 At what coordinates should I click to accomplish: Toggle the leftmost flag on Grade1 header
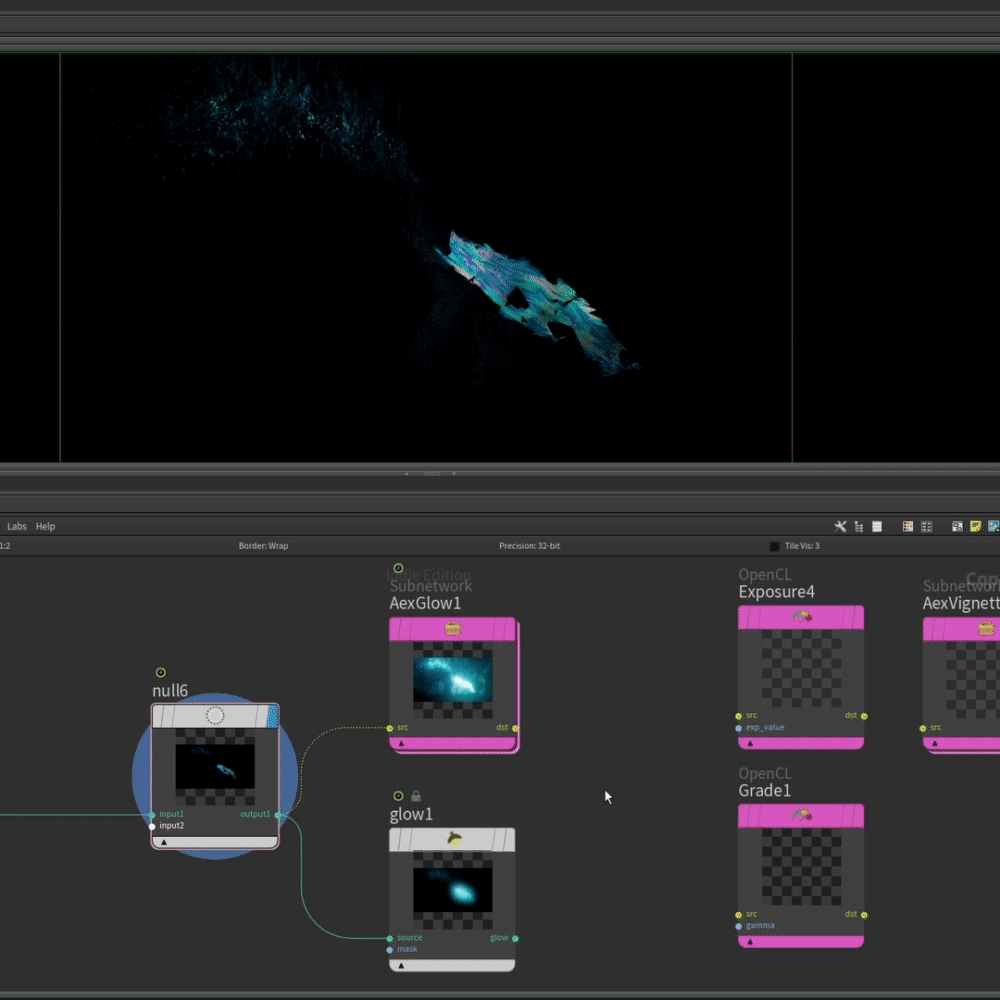745,816
